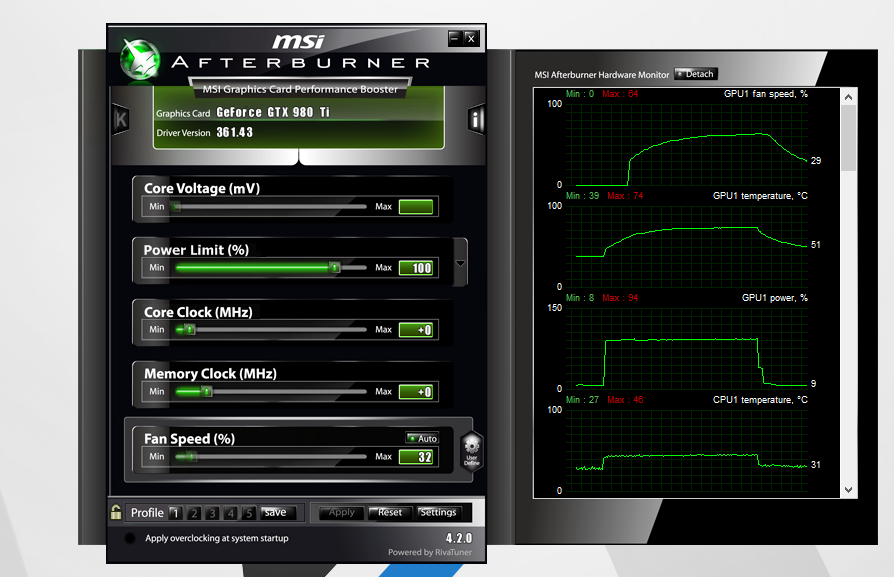Select profile slot 5
894x577 pixels.
point(249,513)
